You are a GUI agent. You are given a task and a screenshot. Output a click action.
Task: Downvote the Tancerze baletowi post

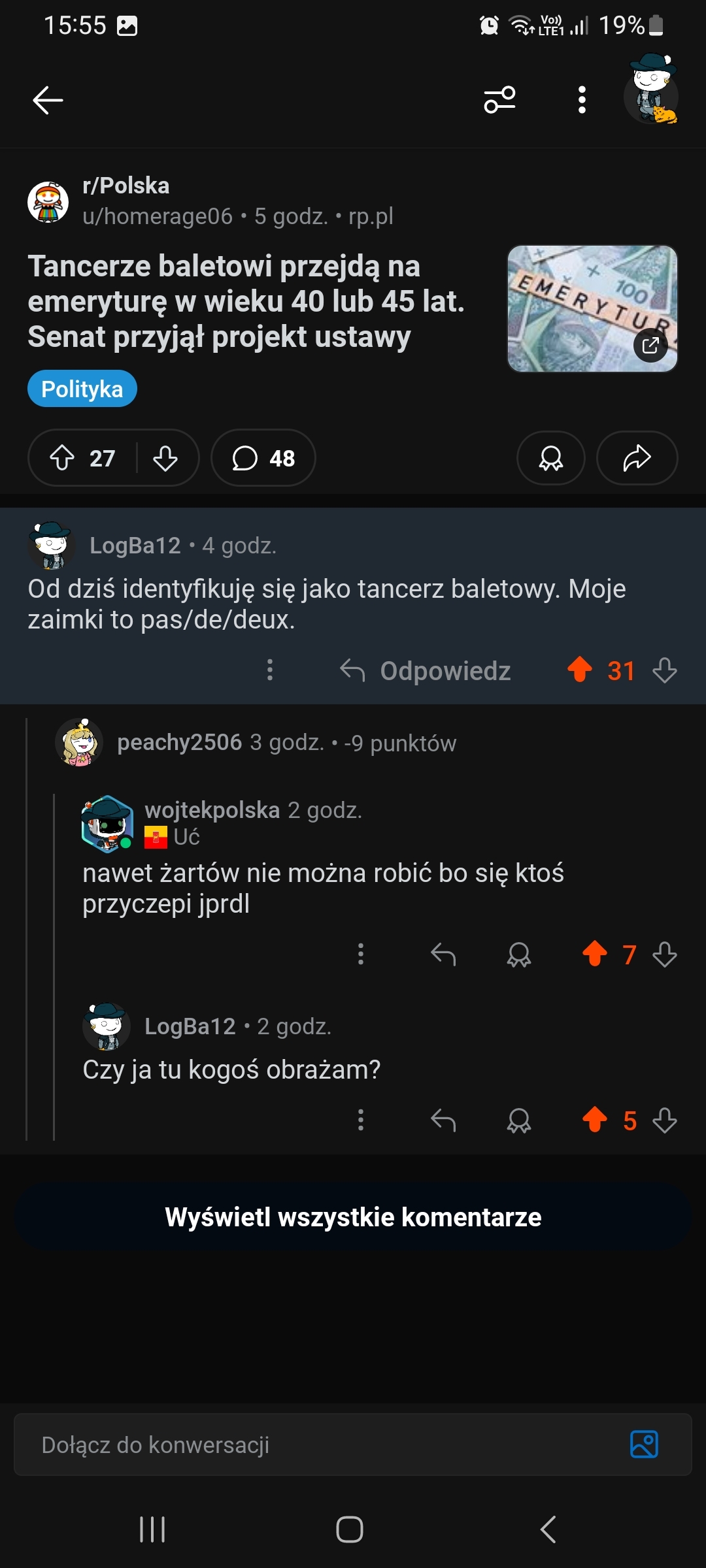(x=165, y=458)
